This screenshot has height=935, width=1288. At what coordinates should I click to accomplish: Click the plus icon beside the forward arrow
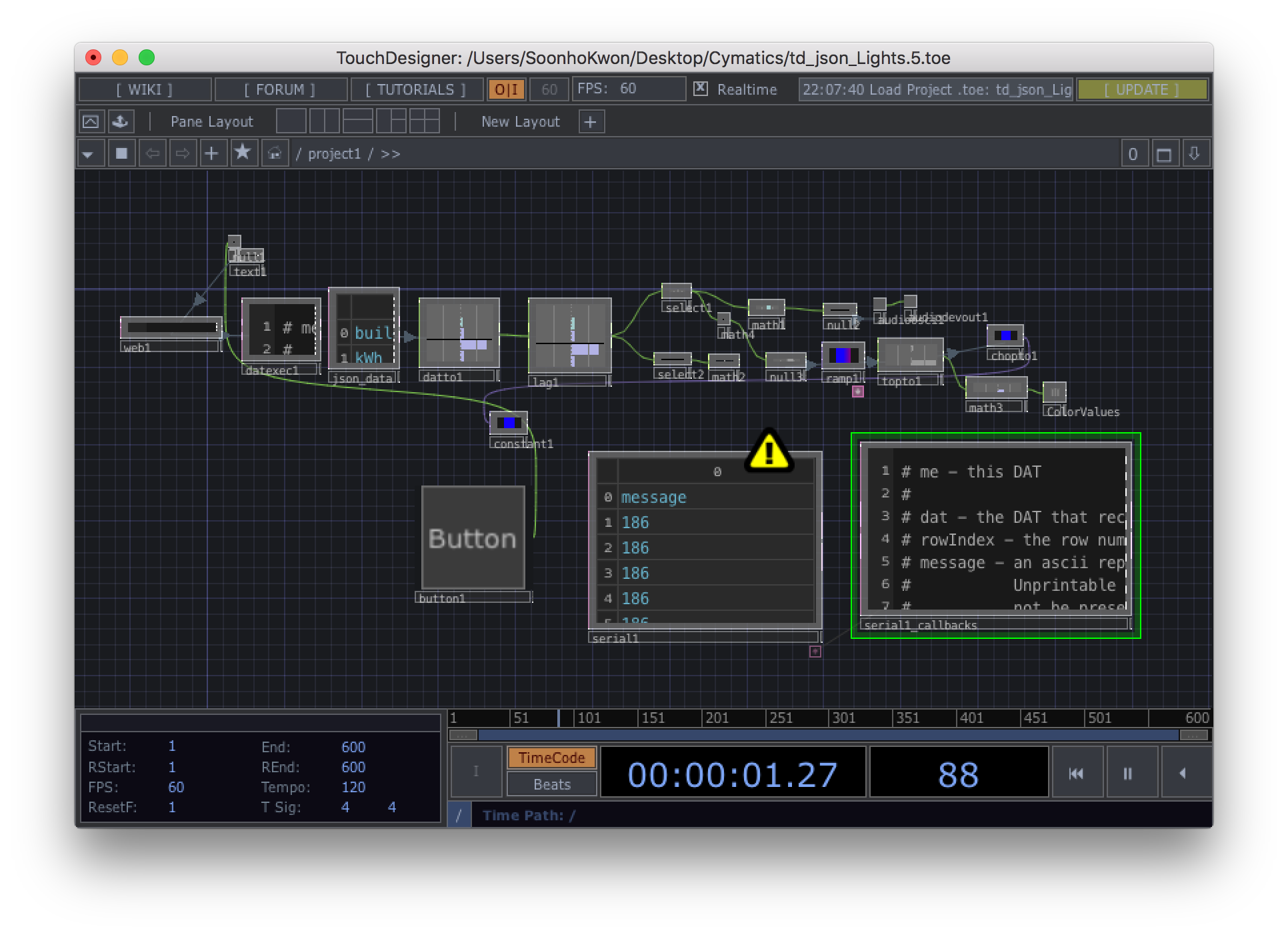tap(211, 153)
